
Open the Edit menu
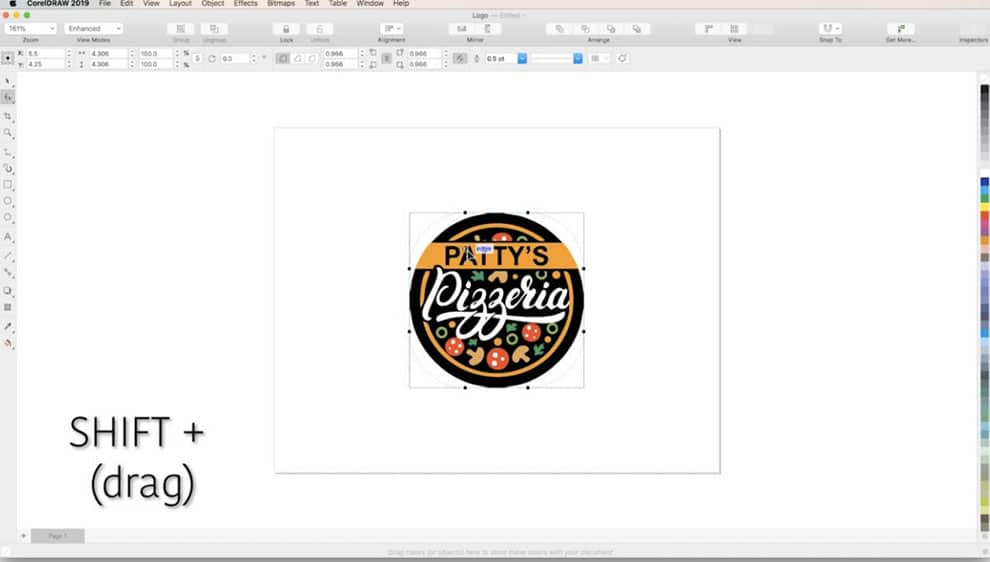point(127,4)
